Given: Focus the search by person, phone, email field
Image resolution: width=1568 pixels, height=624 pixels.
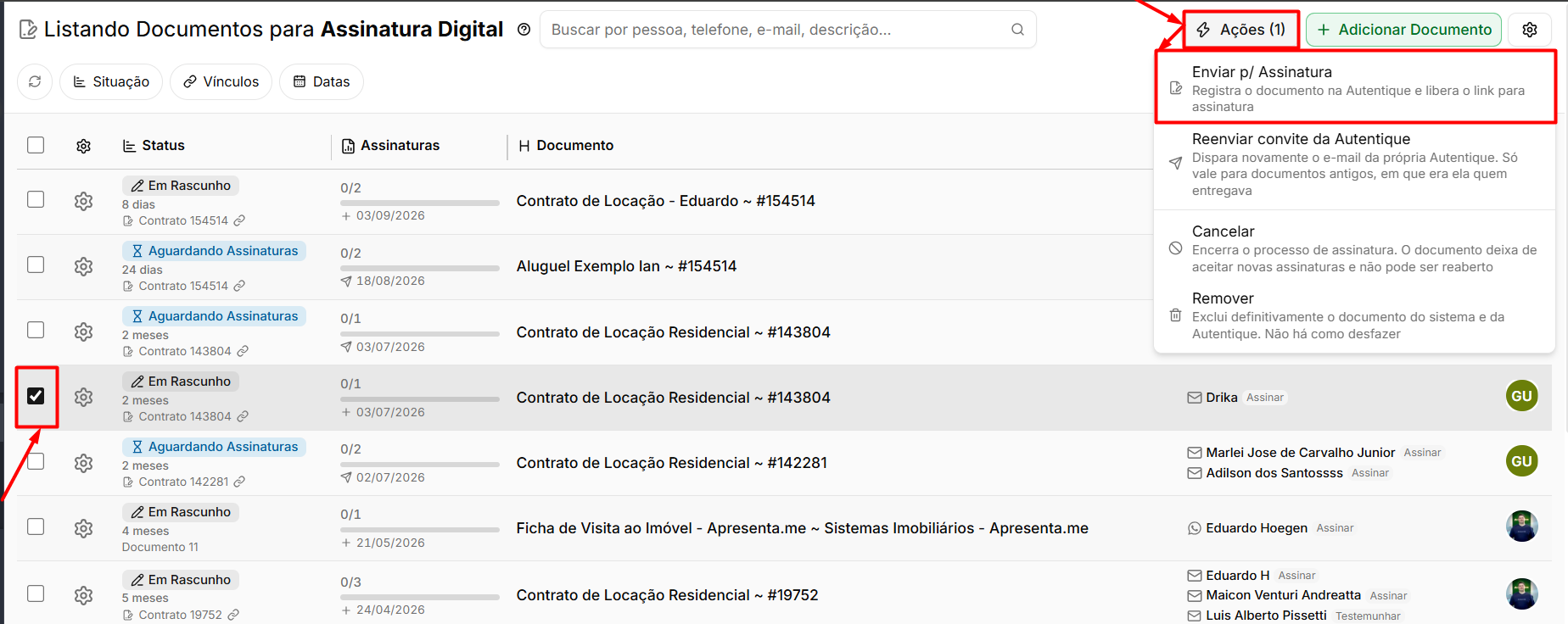Looking at the screenshot, I should 788,30.
